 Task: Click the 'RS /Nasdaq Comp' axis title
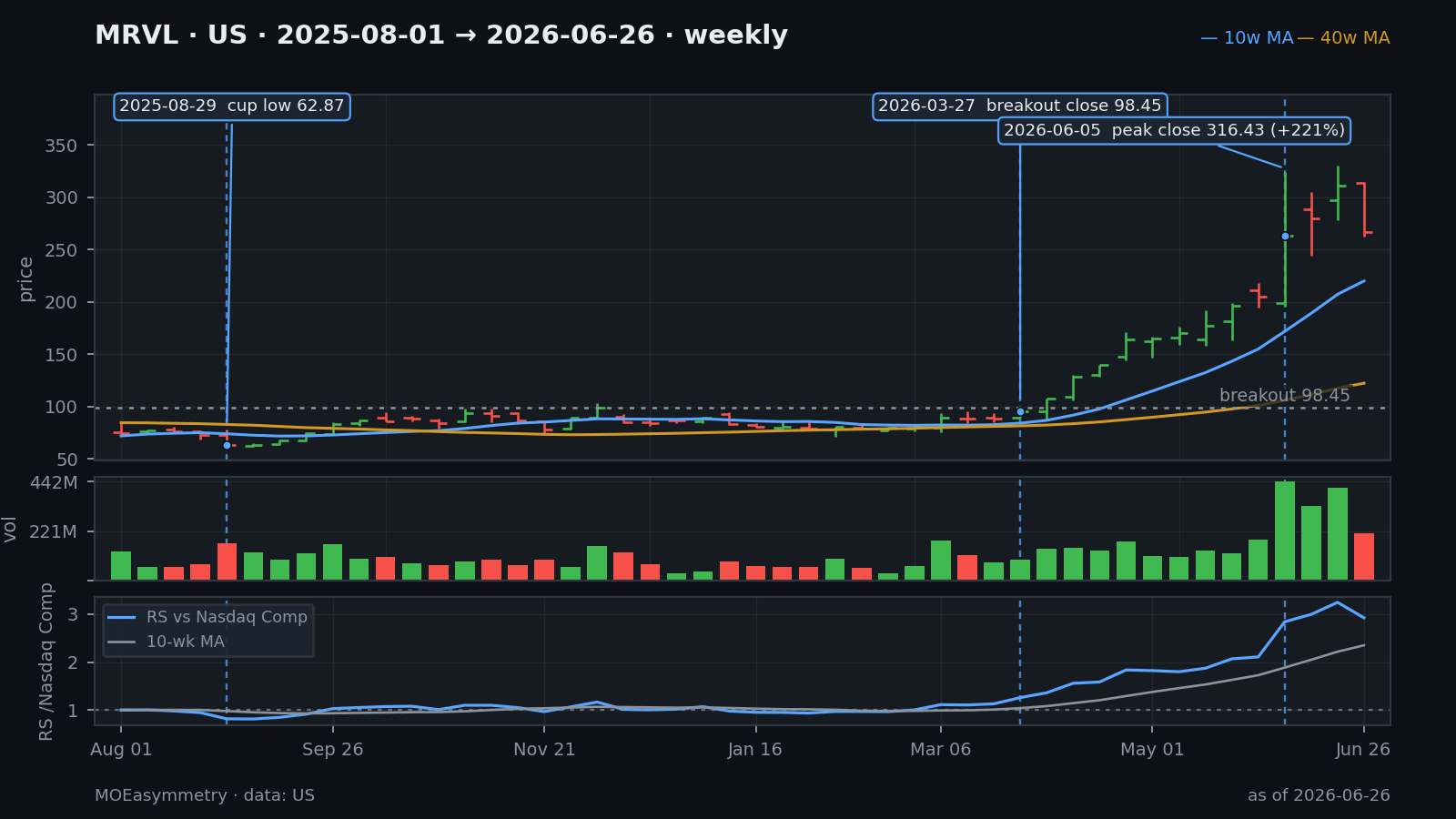[x=46, y=662]
